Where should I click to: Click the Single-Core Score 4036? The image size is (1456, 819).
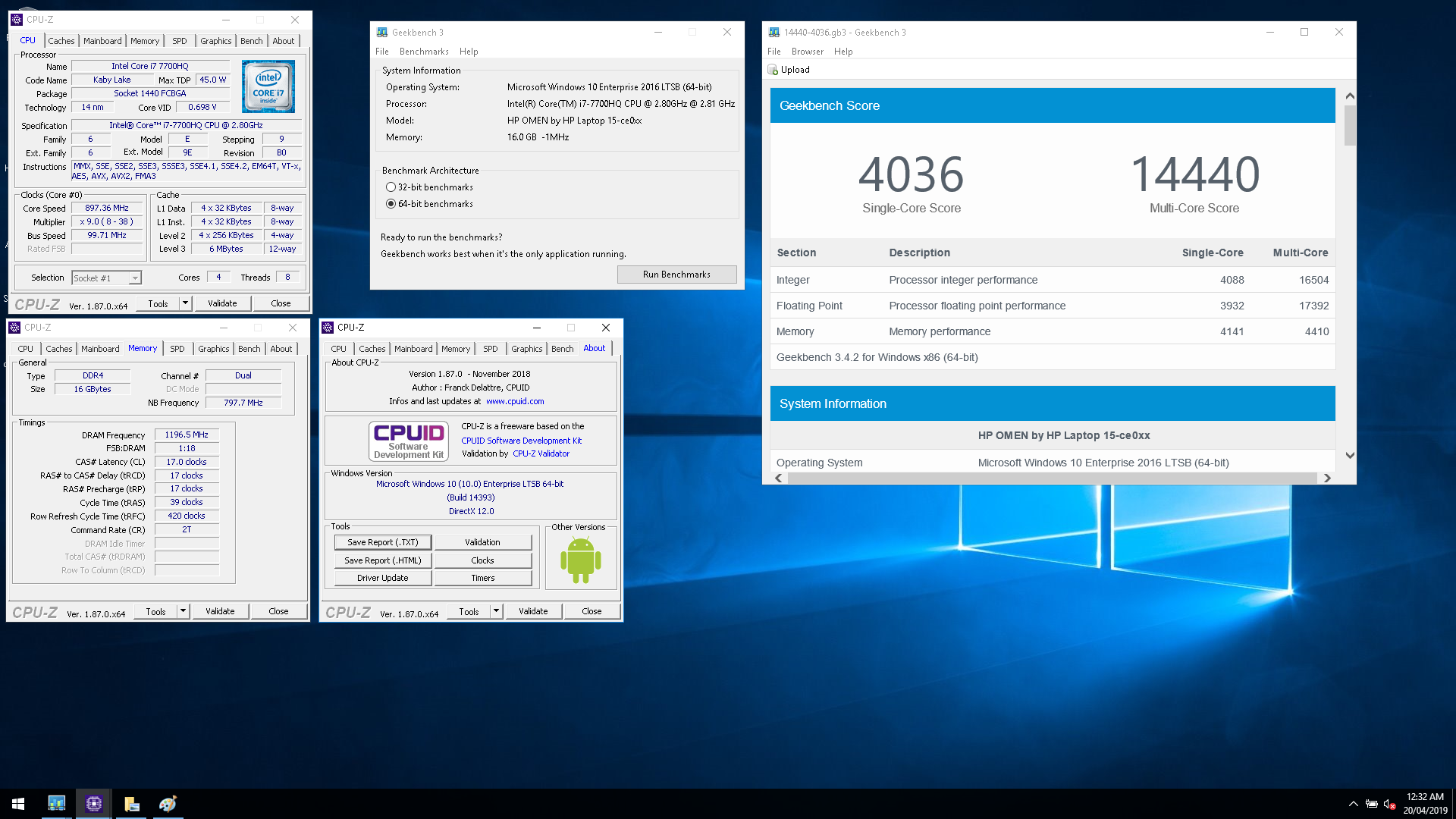click(x=912, y=174)
